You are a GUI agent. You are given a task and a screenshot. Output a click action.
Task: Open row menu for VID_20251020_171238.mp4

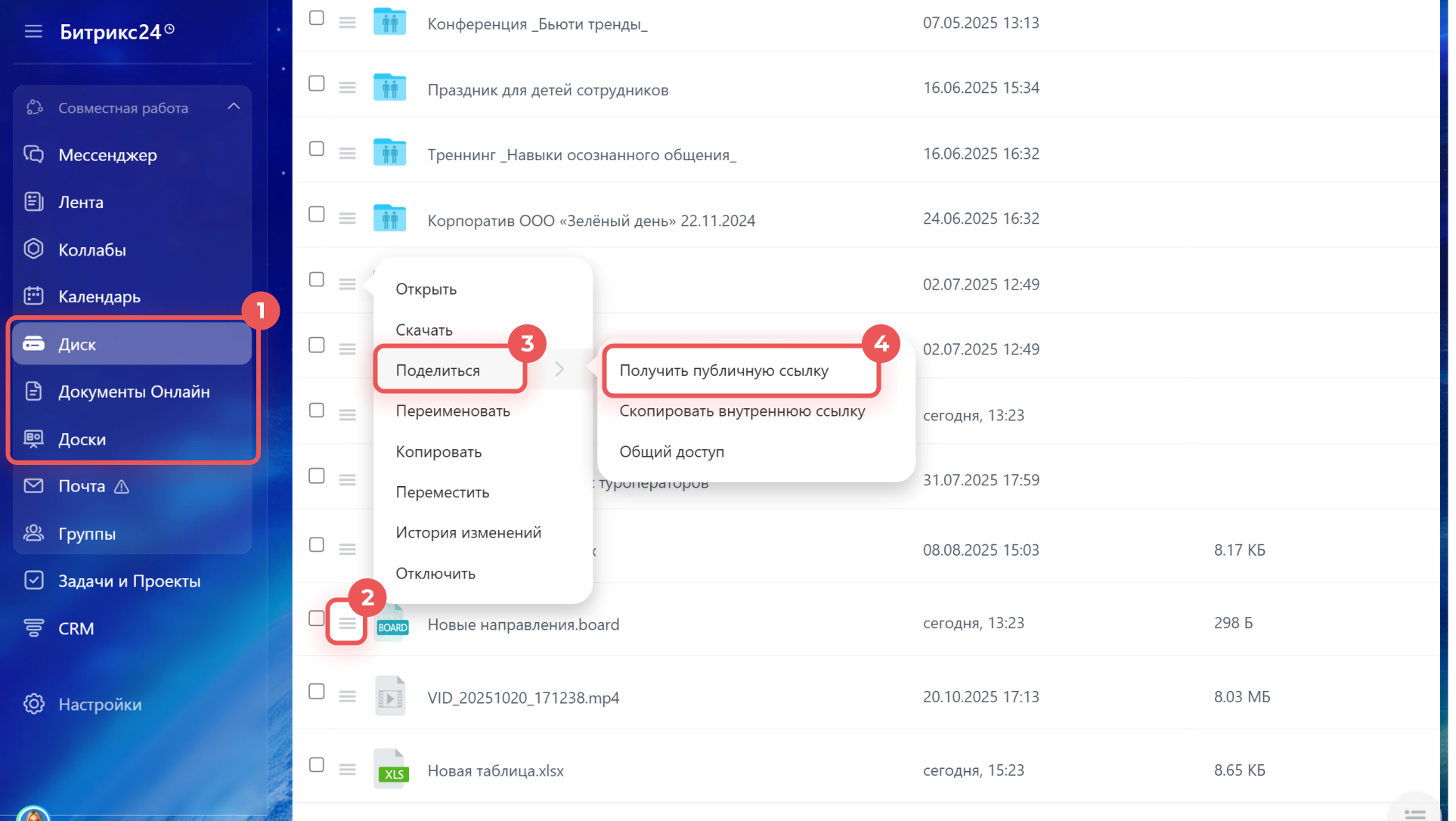tap(347, 697)
